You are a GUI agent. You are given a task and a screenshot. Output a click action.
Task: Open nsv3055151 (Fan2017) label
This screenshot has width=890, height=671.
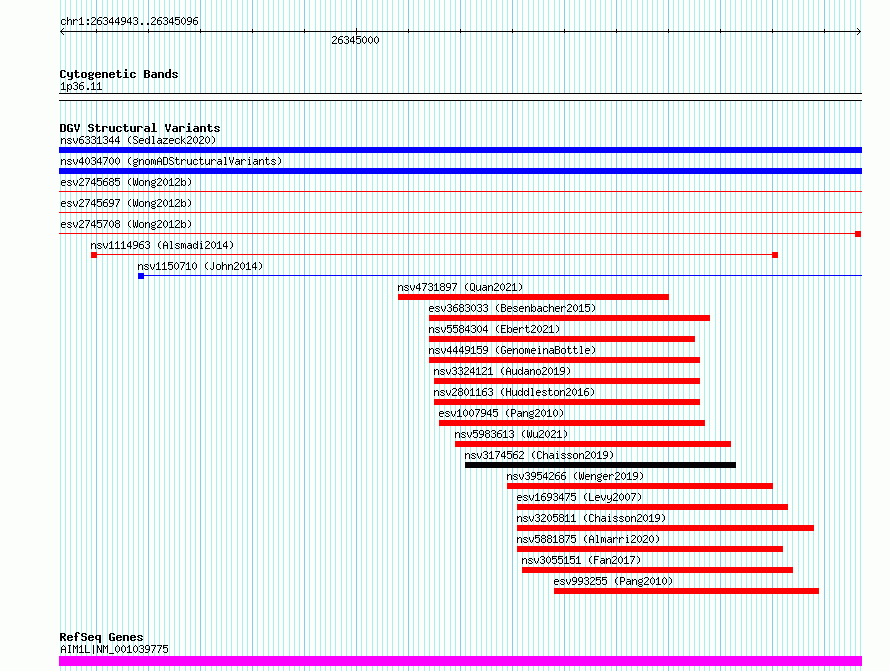point(581,560)
